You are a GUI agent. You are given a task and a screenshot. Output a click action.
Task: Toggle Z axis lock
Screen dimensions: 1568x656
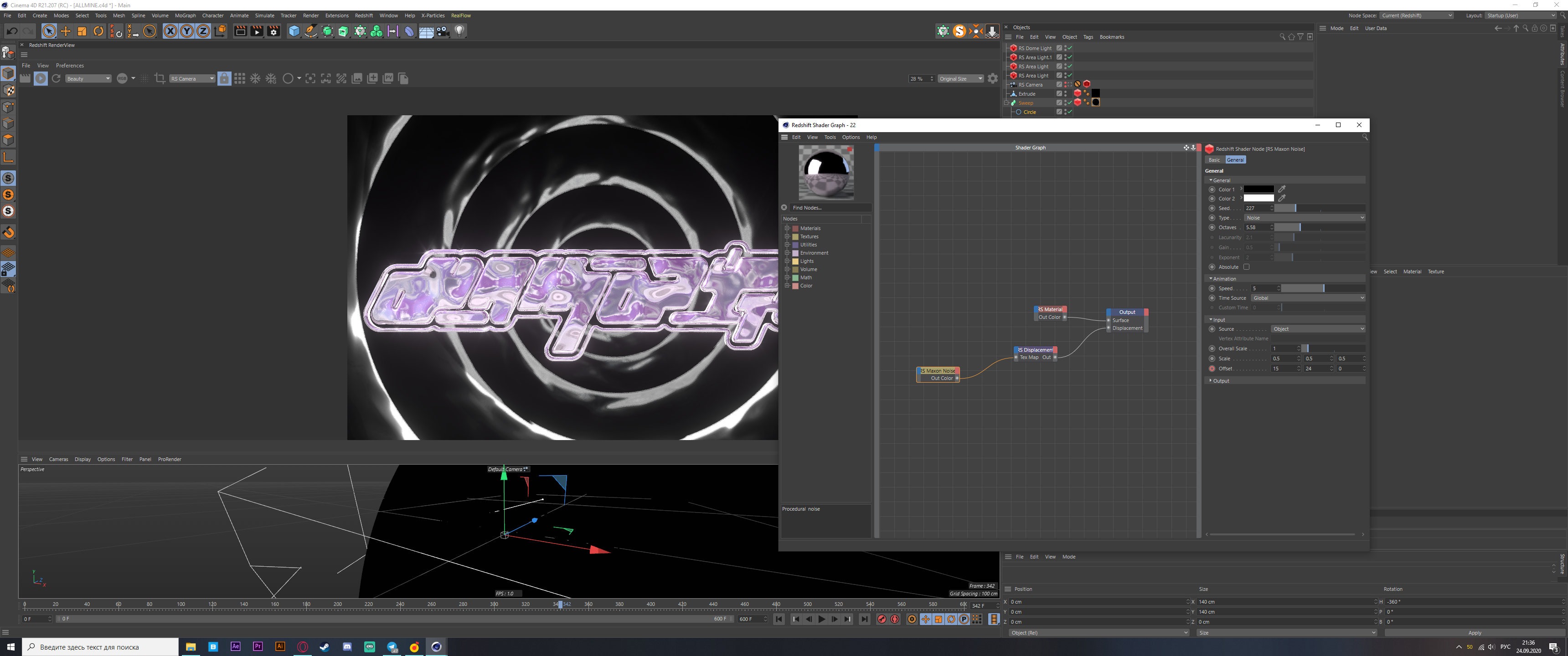click(203, 31)
